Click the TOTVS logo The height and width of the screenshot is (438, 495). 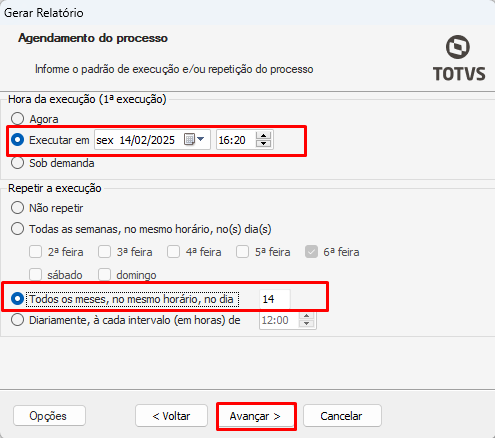click(x=459, y=58)
